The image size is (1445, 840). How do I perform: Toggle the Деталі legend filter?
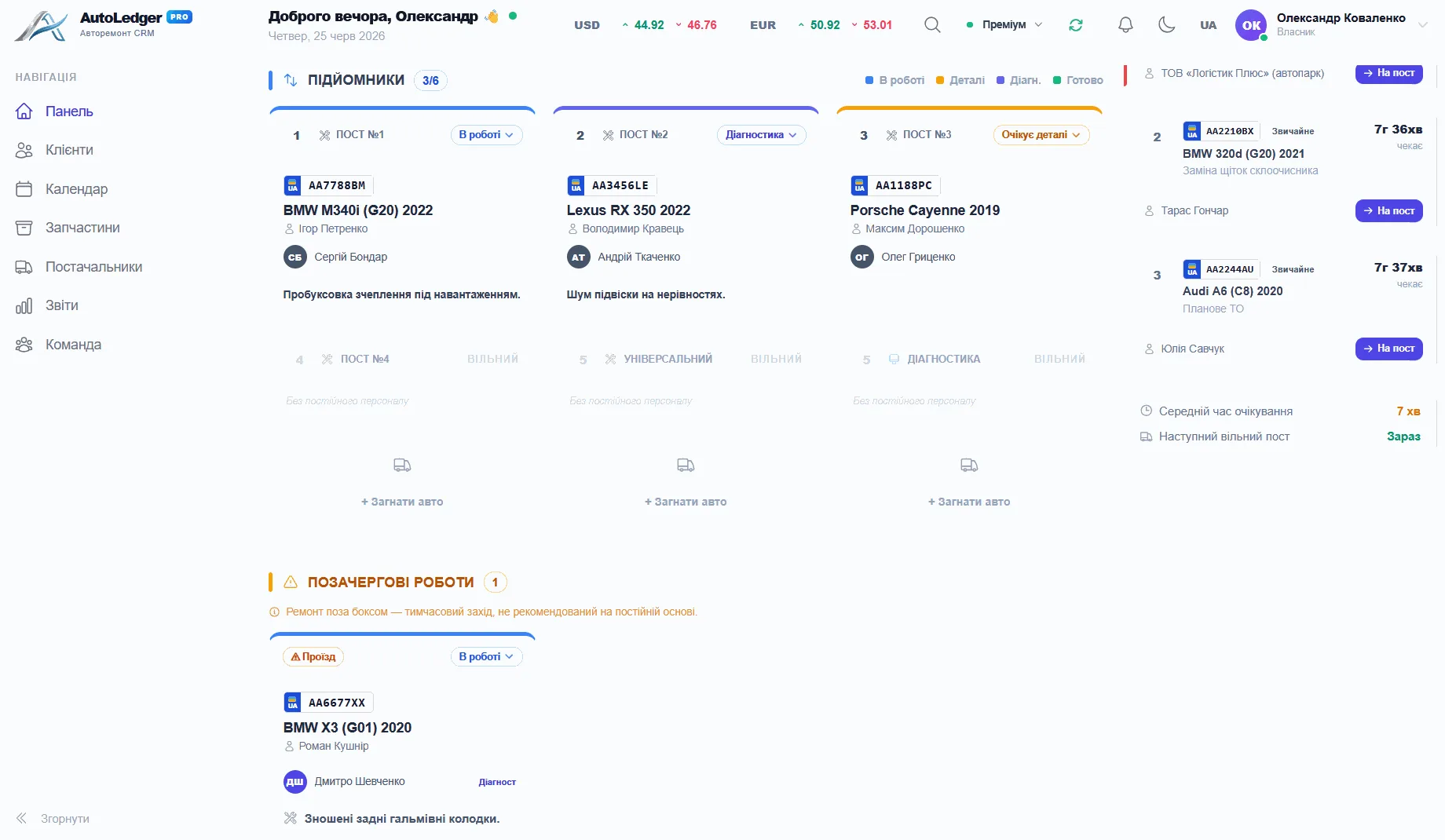(x=960, y=80)
